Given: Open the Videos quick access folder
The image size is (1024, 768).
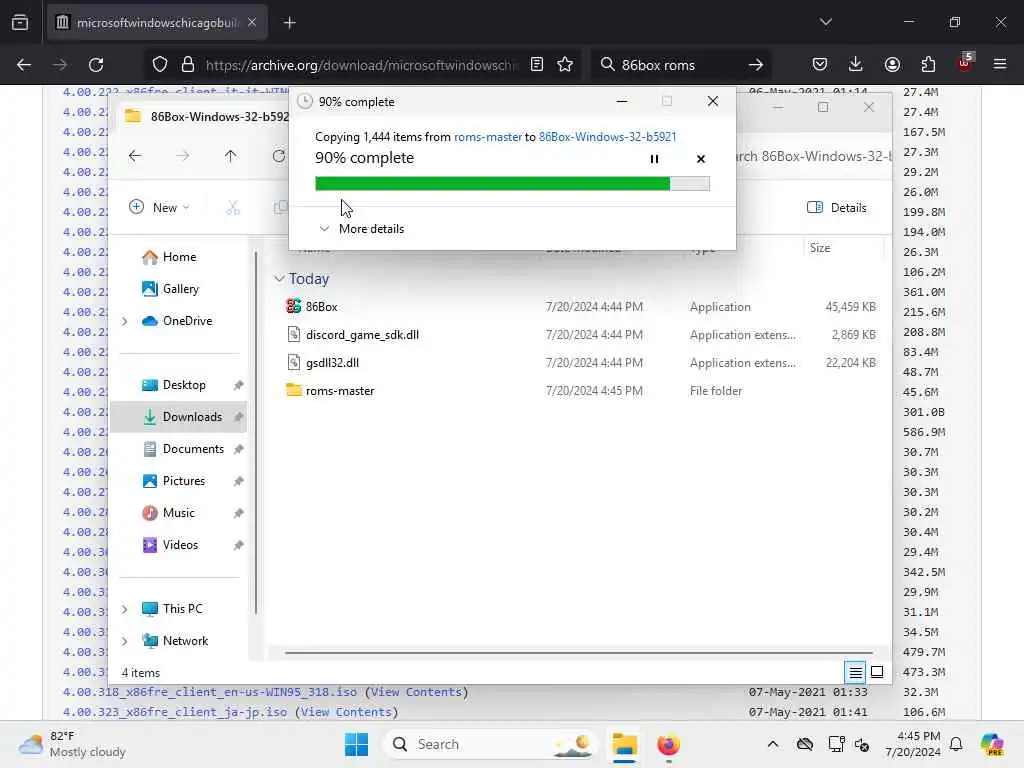Looking at the screenshot, I should coord(180,545).
